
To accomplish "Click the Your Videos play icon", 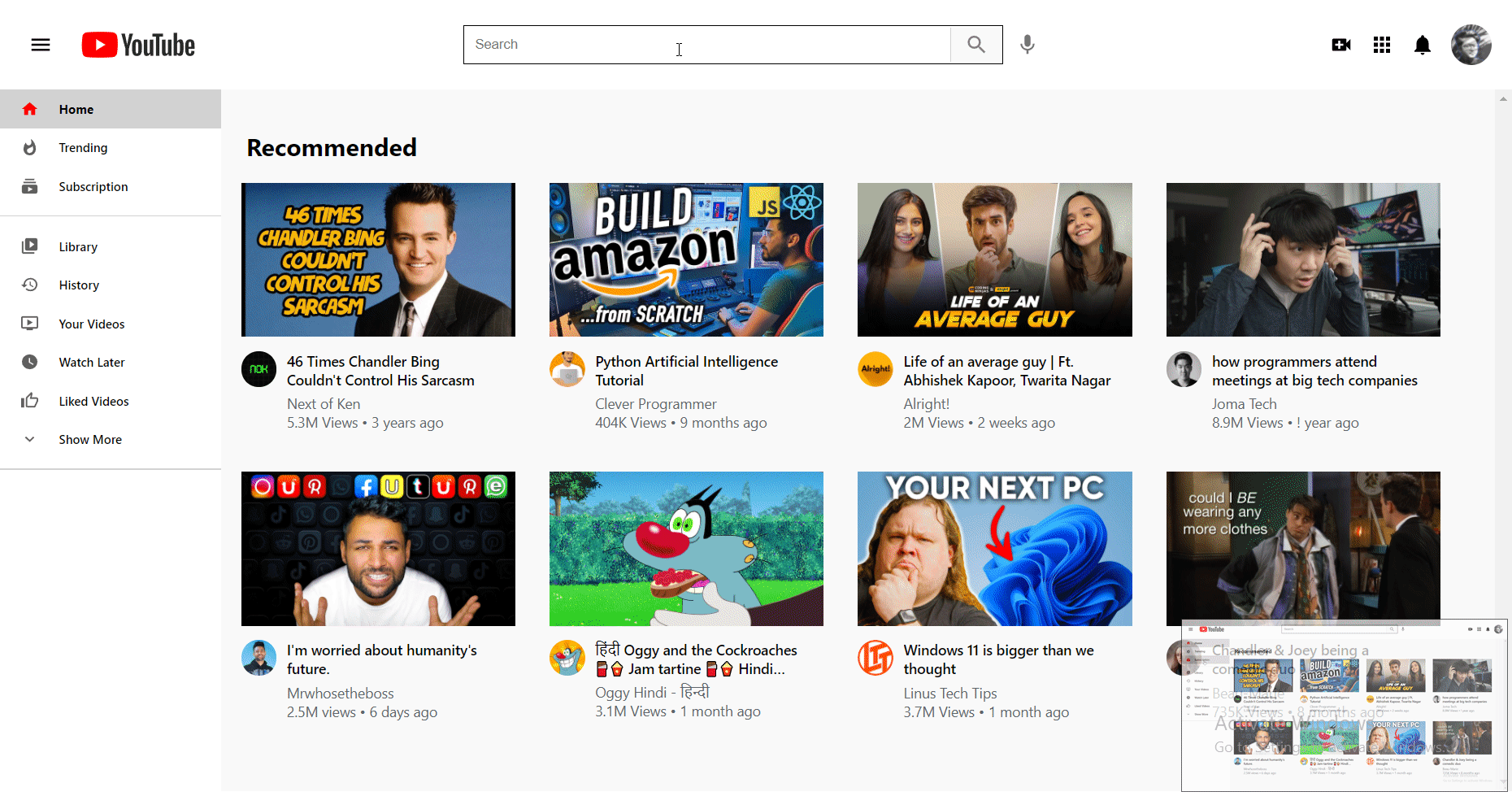I will 30,324.
